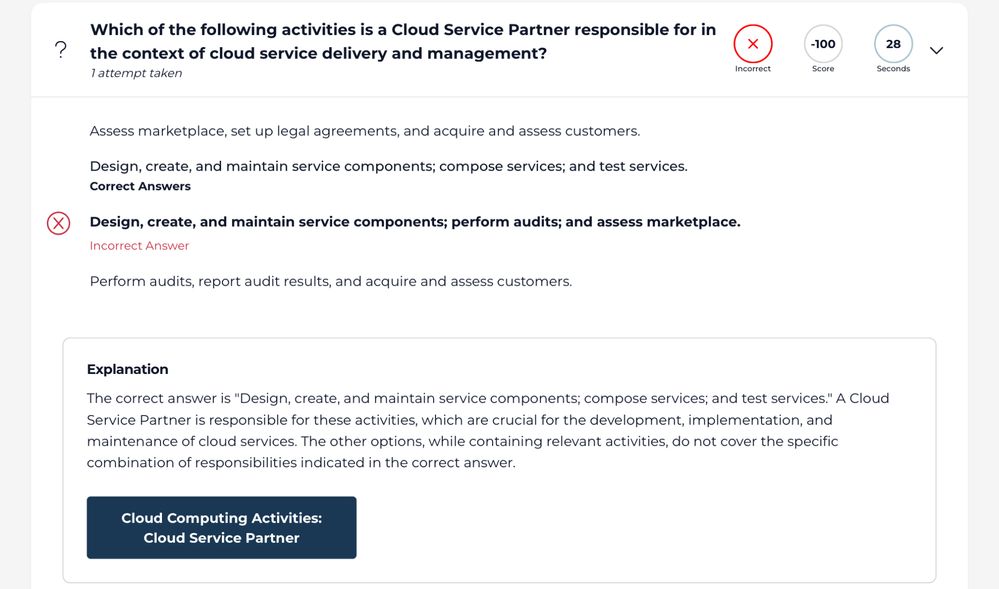The image size is (999, 589).
Task: Click the "1 attempt taken" text
Action: pos(136,73)
